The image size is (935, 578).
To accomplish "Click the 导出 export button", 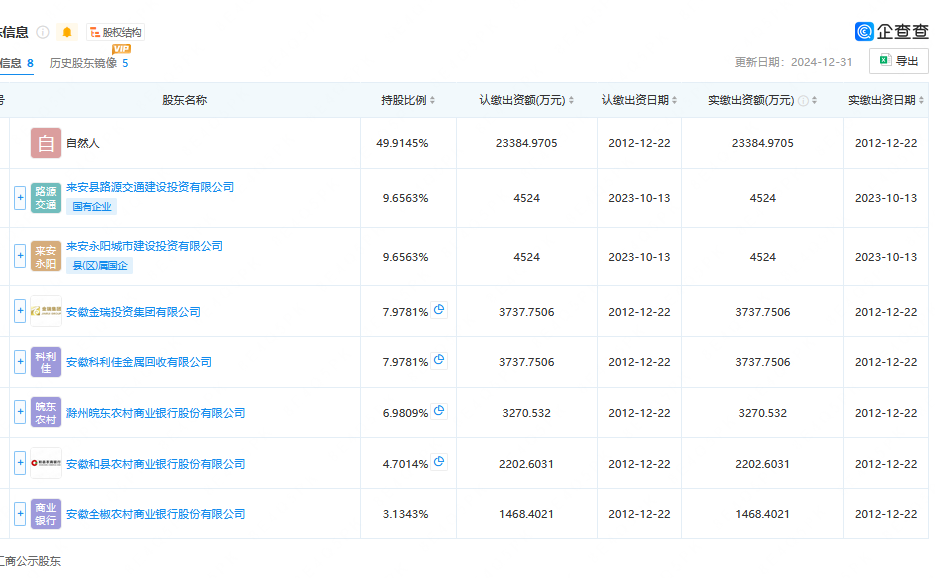I will click(898, 61).
